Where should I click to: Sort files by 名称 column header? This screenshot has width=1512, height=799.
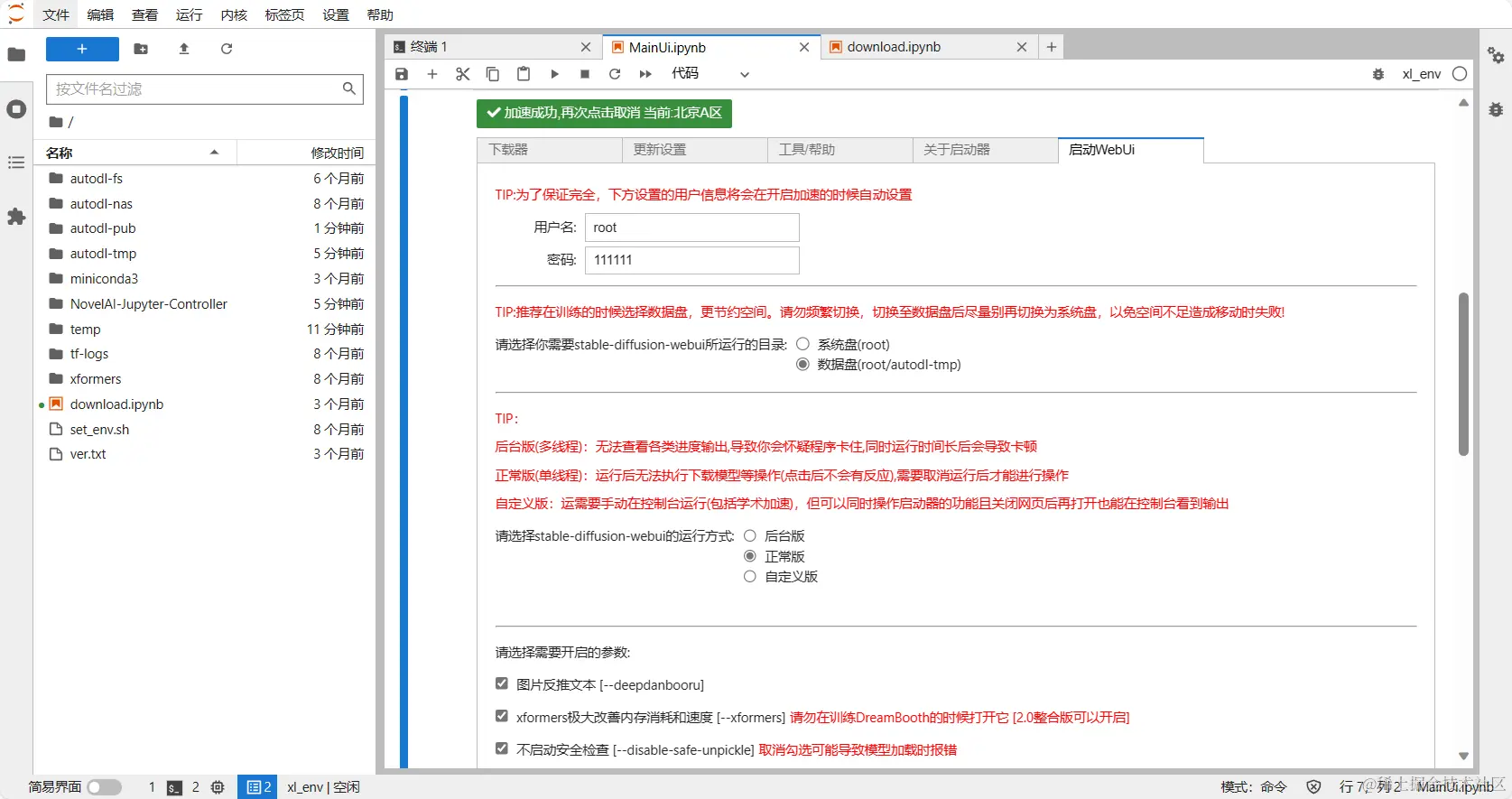[x=135, y=153]
